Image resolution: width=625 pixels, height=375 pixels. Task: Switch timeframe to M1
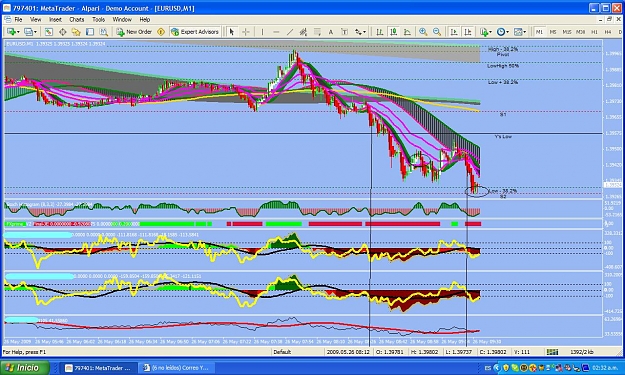pyautogui.click(x=539, y=32)
